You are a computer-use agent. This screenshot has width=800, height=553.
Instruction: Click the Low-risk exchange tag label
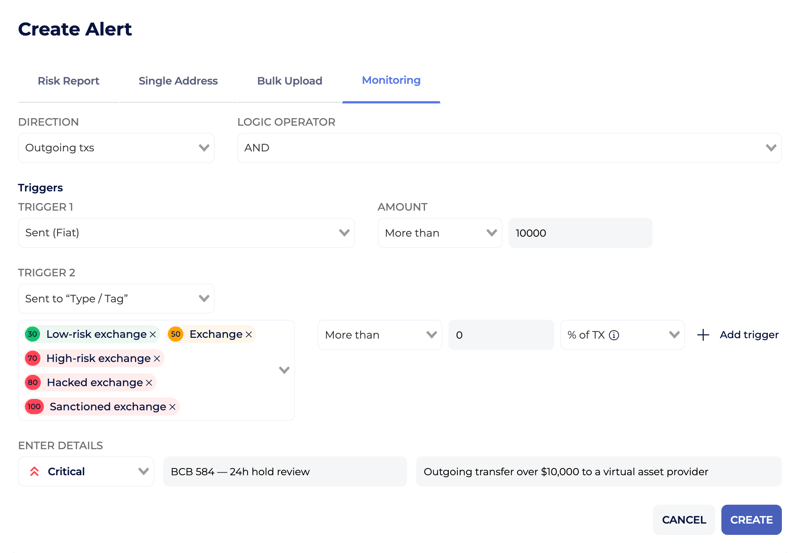(x=96, y=334)
